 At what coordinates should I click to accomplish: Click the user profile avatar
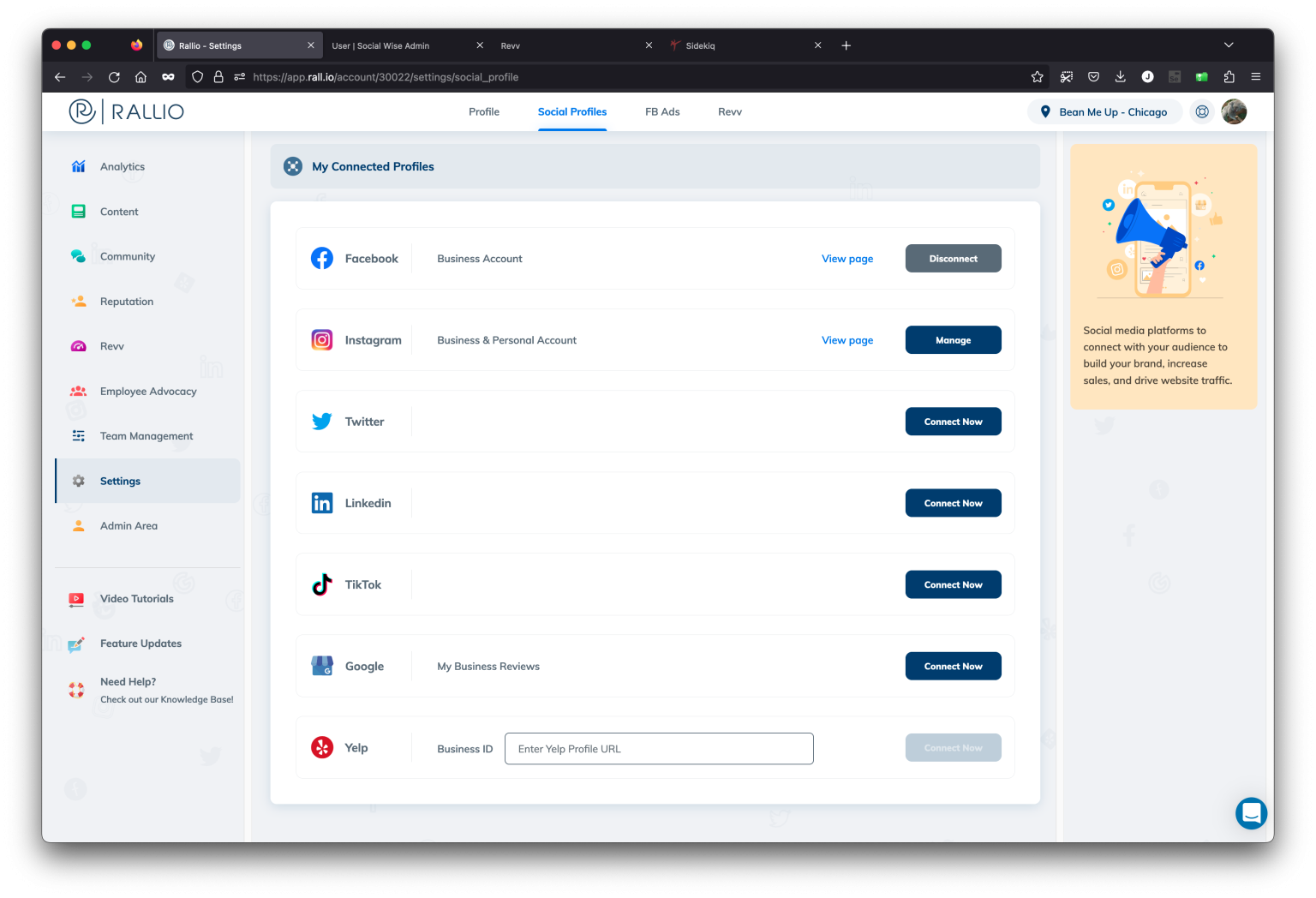(1234, 111)
